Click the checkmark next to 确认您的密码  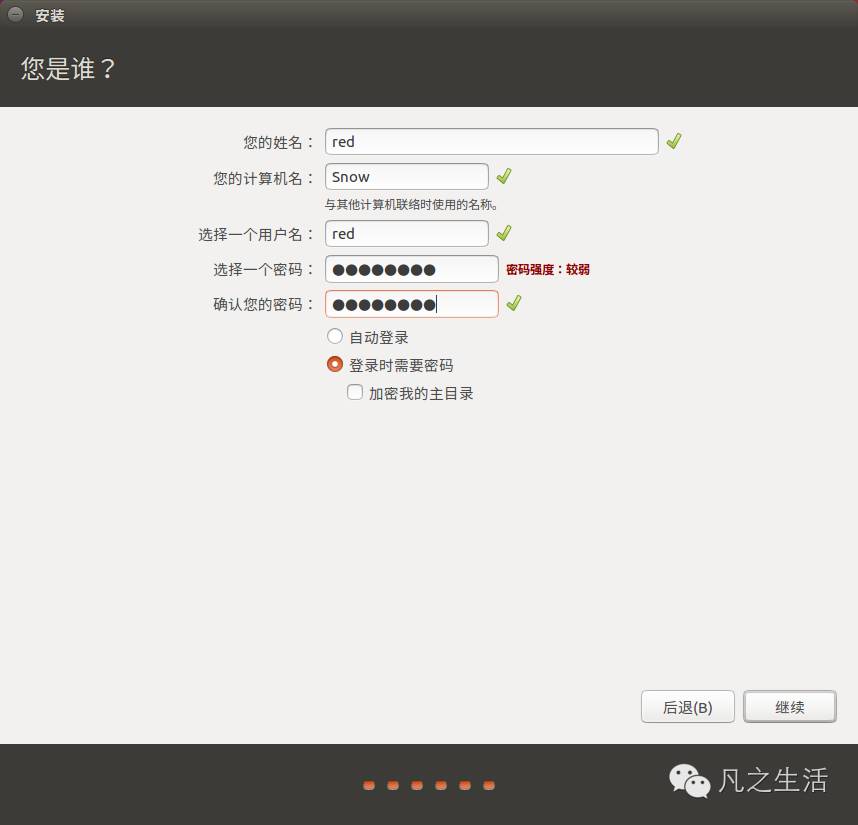[x=513, y=303]
